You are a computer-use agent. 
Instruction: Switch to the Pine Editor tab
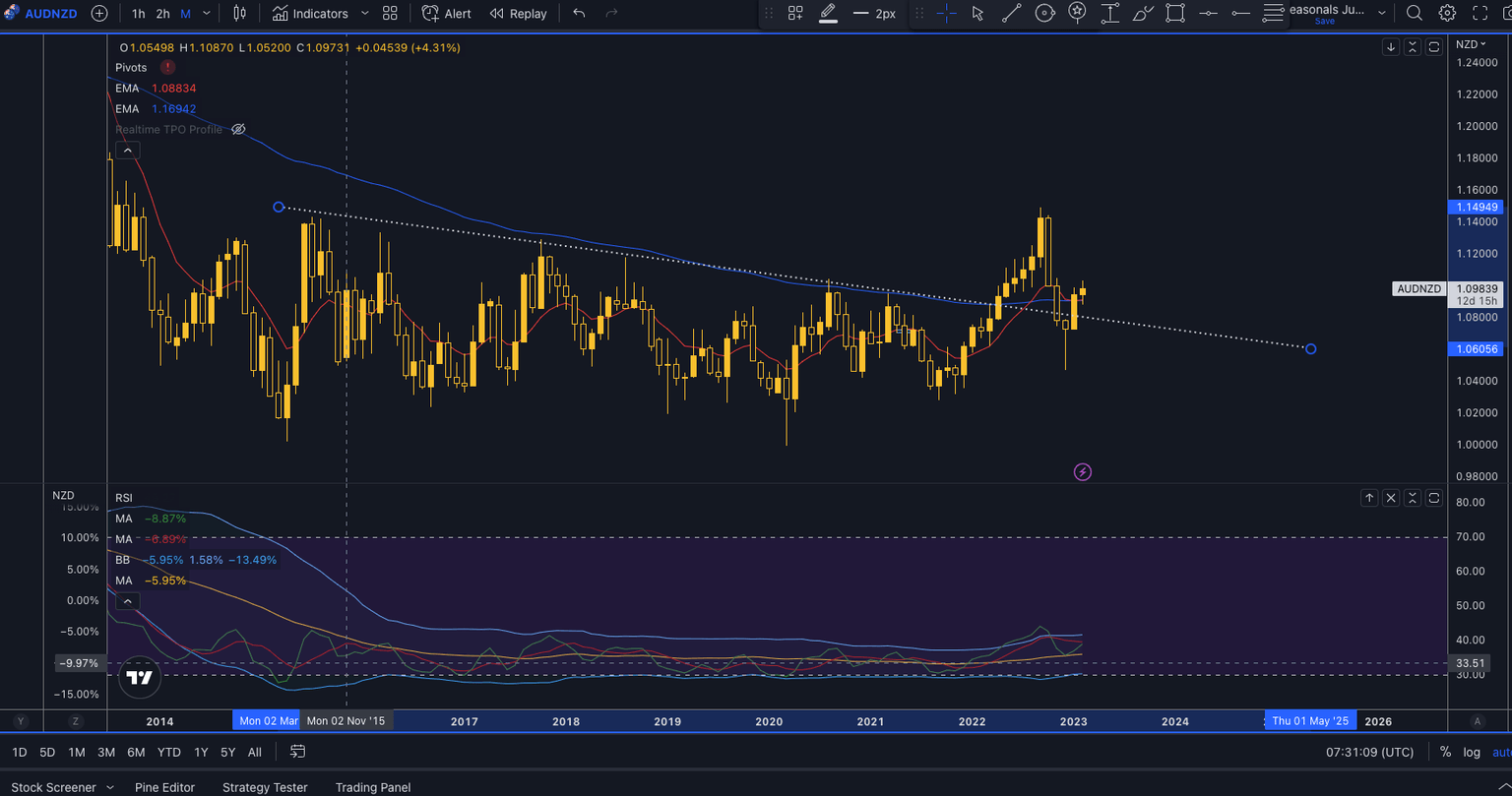pyautogui.click(x=165, y=787)
